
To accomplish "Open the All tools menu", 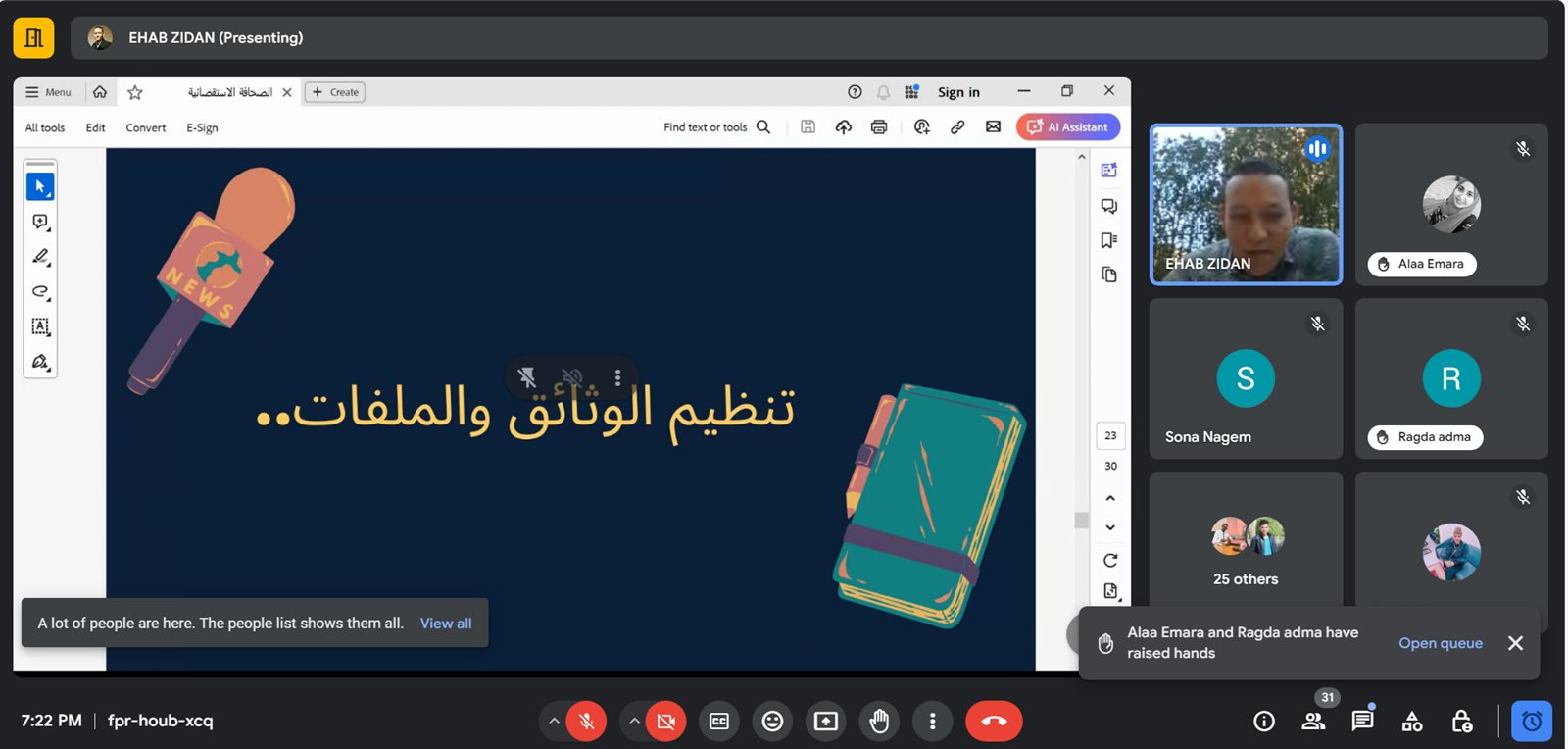I will tap(45, 127).
